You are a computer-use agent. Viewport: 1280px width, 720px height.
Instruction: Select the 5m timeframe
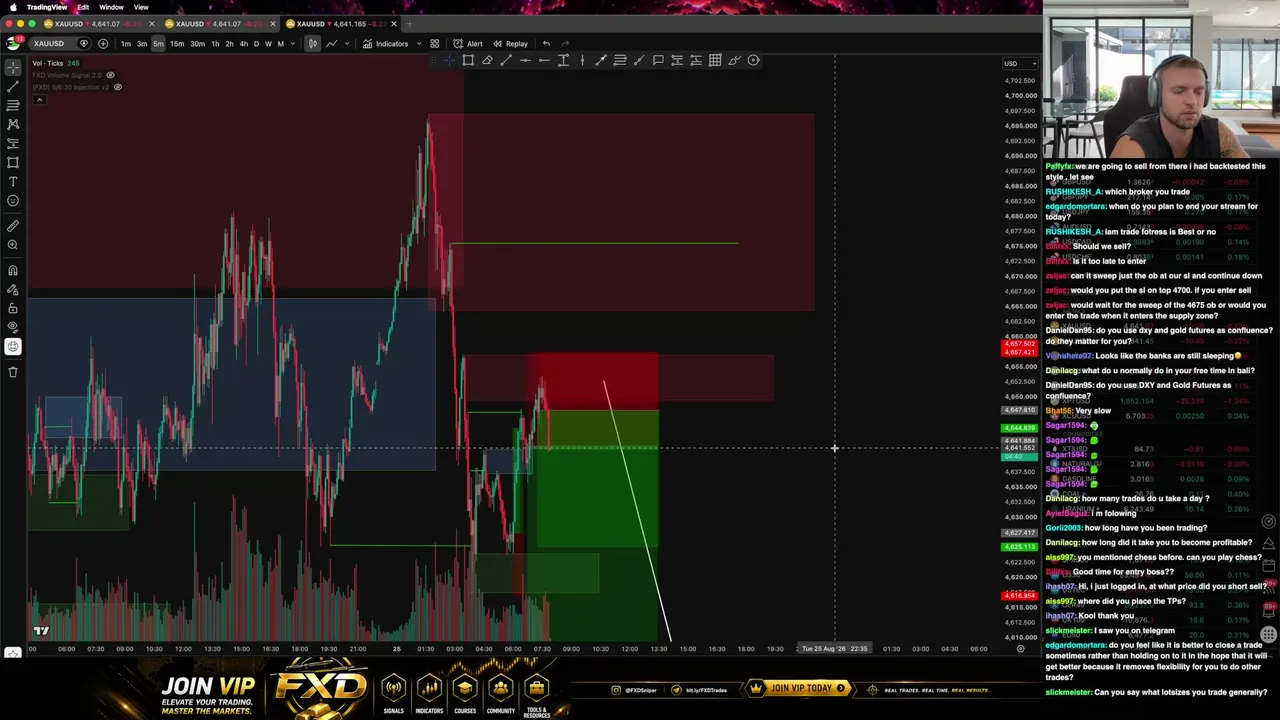coord(158,44)
